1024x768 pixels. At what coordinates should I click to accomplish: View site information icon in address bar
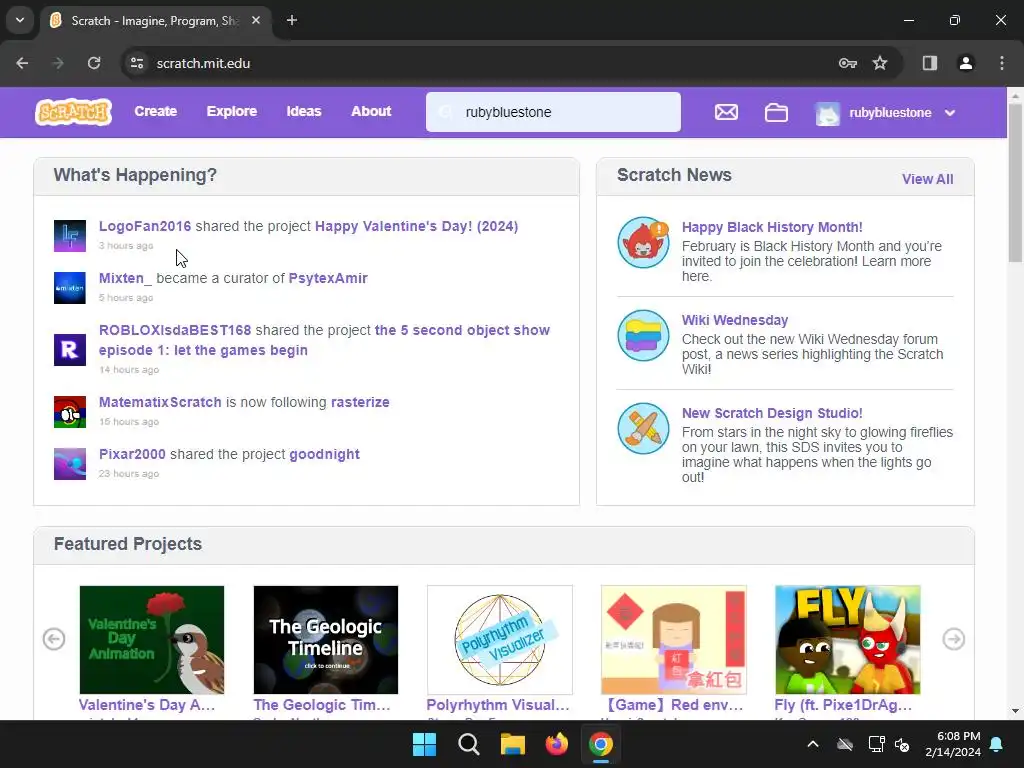coord(137,63)
